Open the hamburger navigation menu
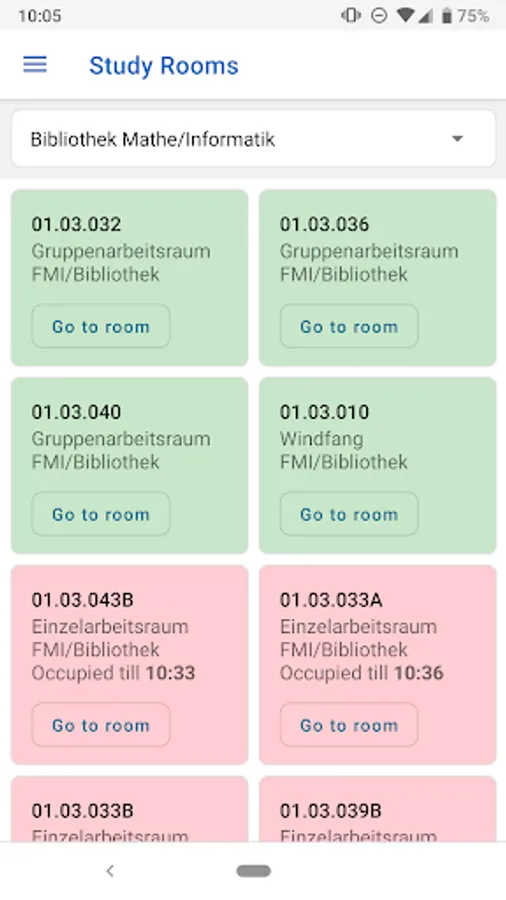Image resolution: width=506 pixels, height=900 pixels. (x=34, y=64)
